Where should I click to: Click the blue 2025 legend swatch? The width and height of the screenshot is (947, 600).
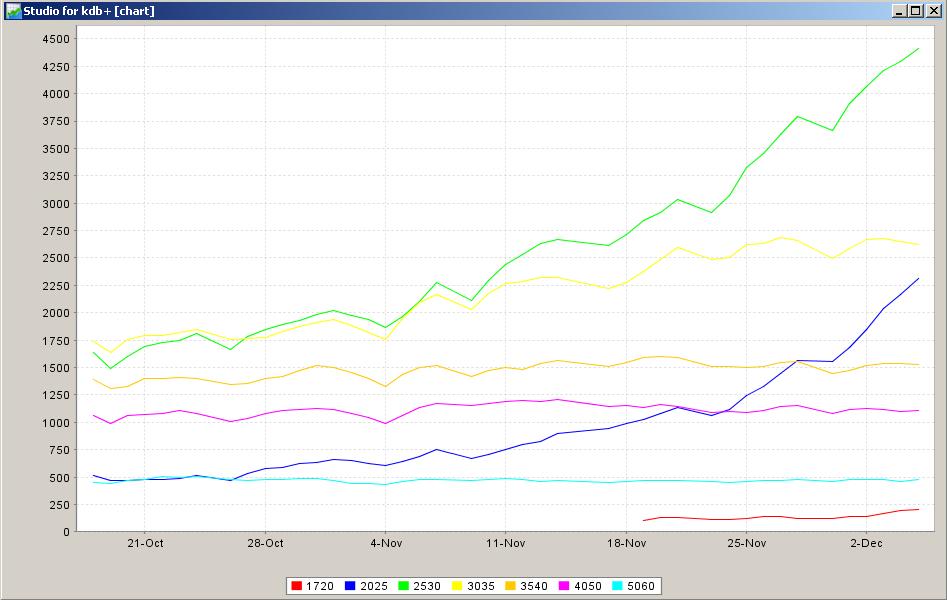(350, 585)
